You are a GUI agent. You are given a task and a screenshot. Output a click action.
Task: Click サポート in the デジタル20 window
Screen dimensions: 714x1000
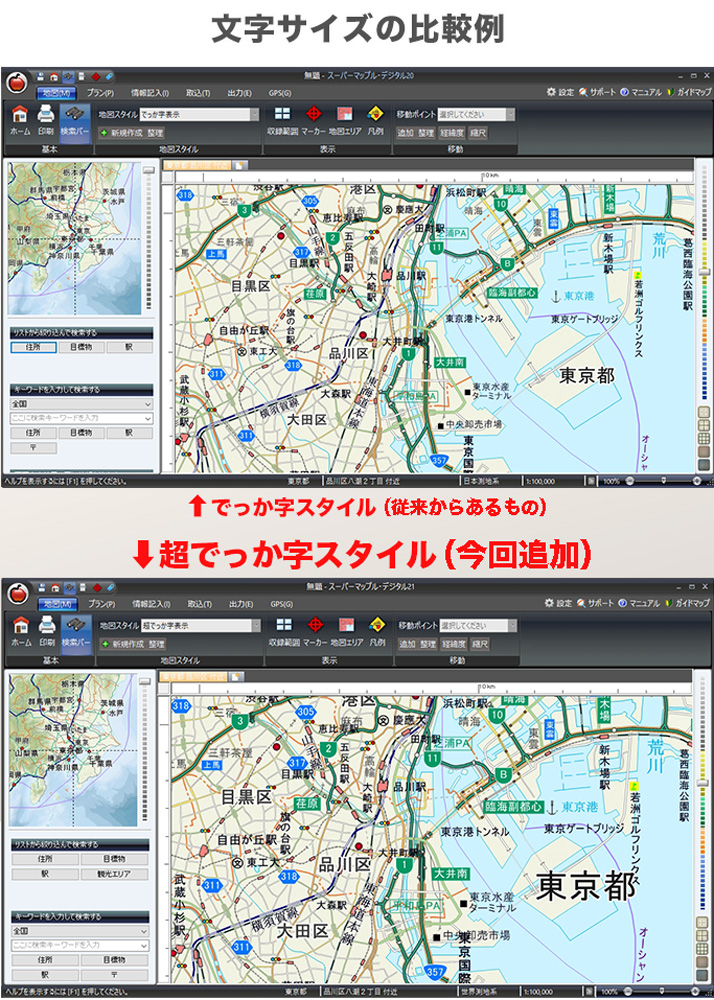point(597,92)
